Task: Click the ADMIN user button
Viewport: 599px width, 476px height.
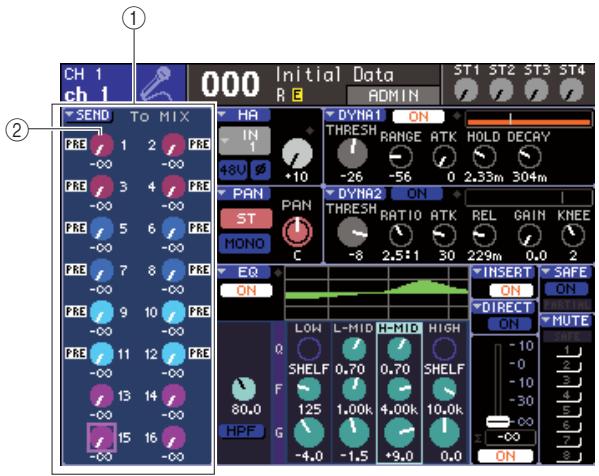Action: [x=393, y=95]
